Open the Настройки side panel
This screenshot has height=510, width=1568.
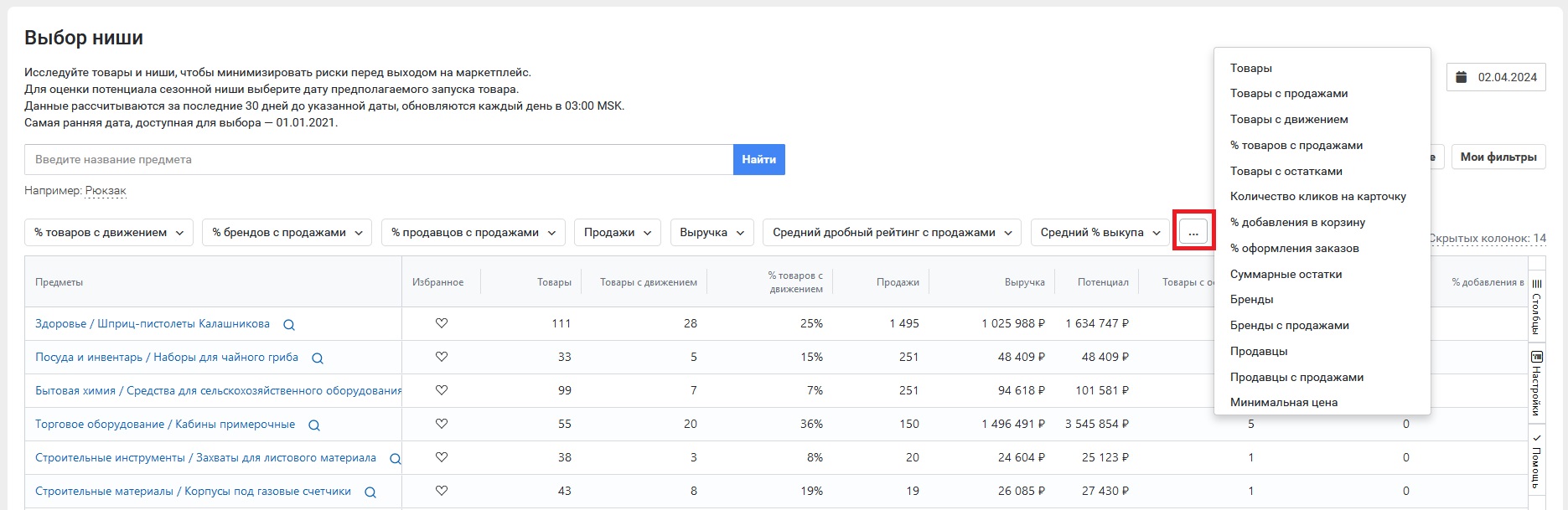click(x=1536, y=384)
